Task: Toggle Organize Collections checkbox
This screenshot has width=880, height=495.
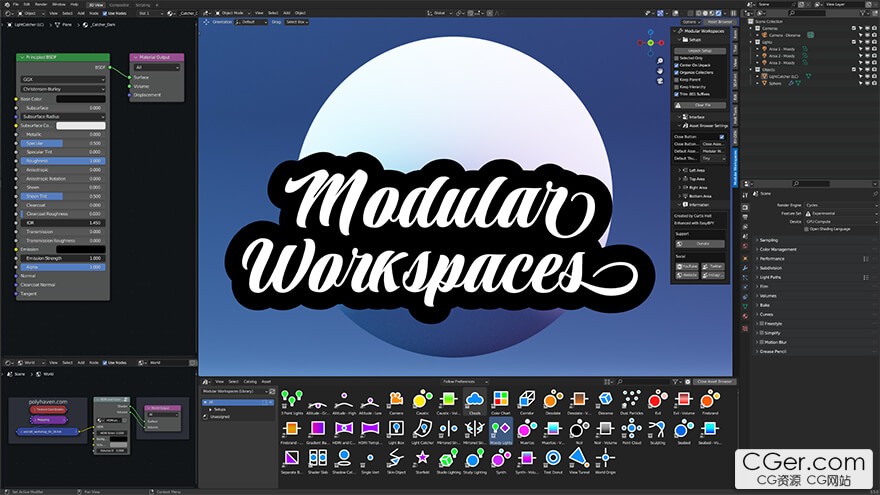Action: click(676, 72)
